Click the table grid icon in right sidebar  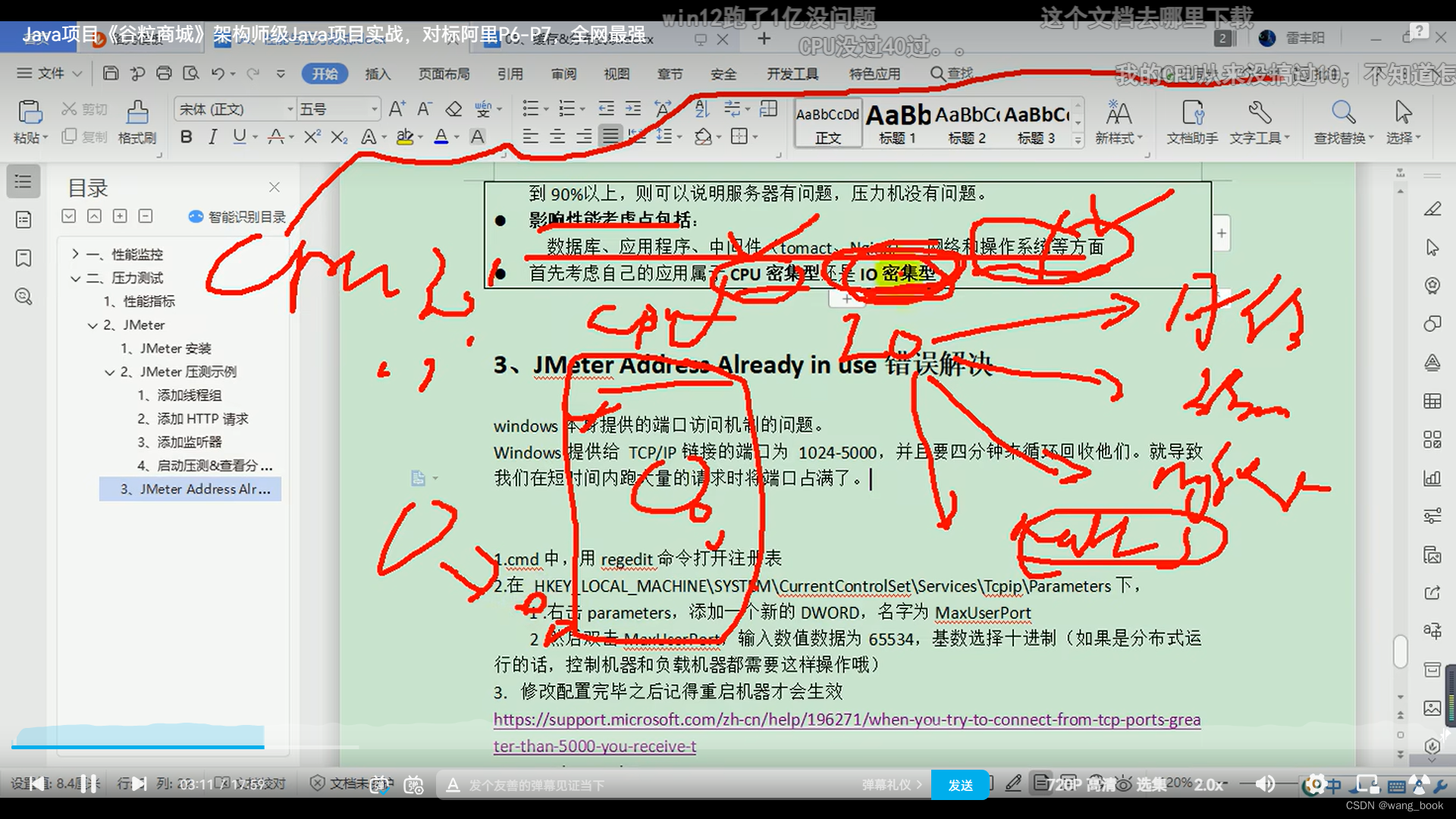click(x=1432, y=401)
